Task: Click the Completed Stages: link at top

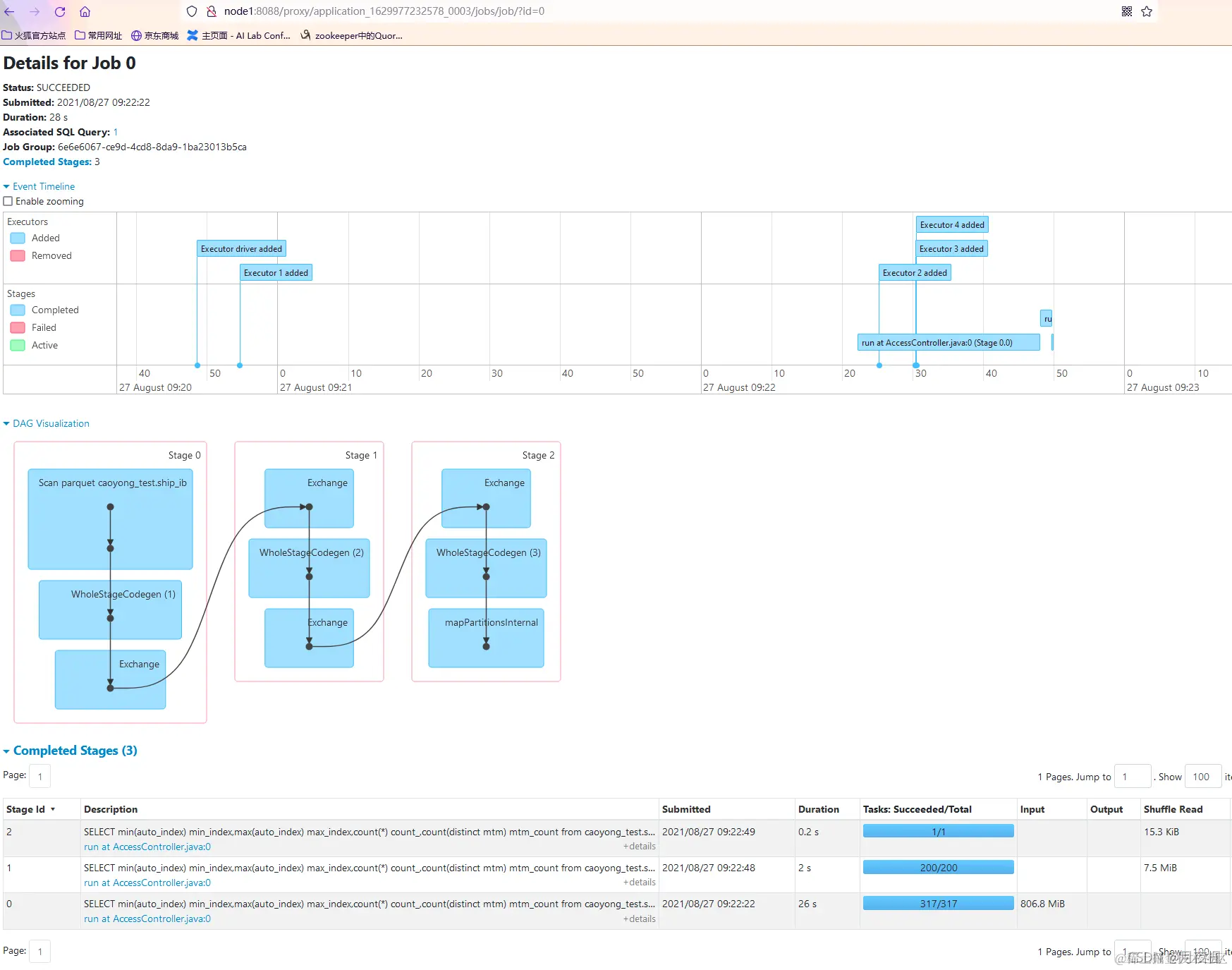Action: click(x=47, y=162)
